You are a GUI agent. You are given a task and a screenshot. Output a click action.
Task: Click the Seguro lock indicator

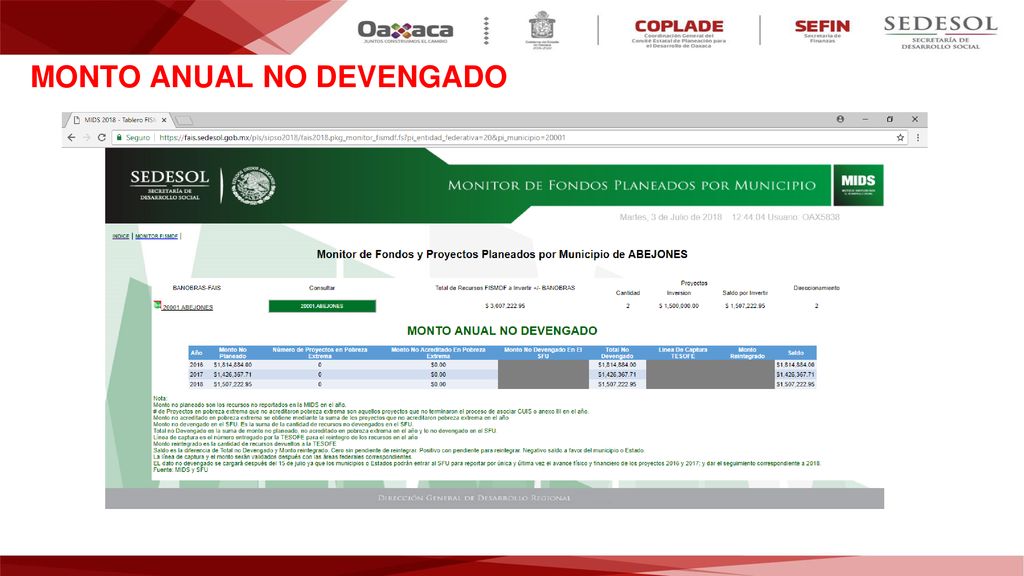(x=133, y=138)
